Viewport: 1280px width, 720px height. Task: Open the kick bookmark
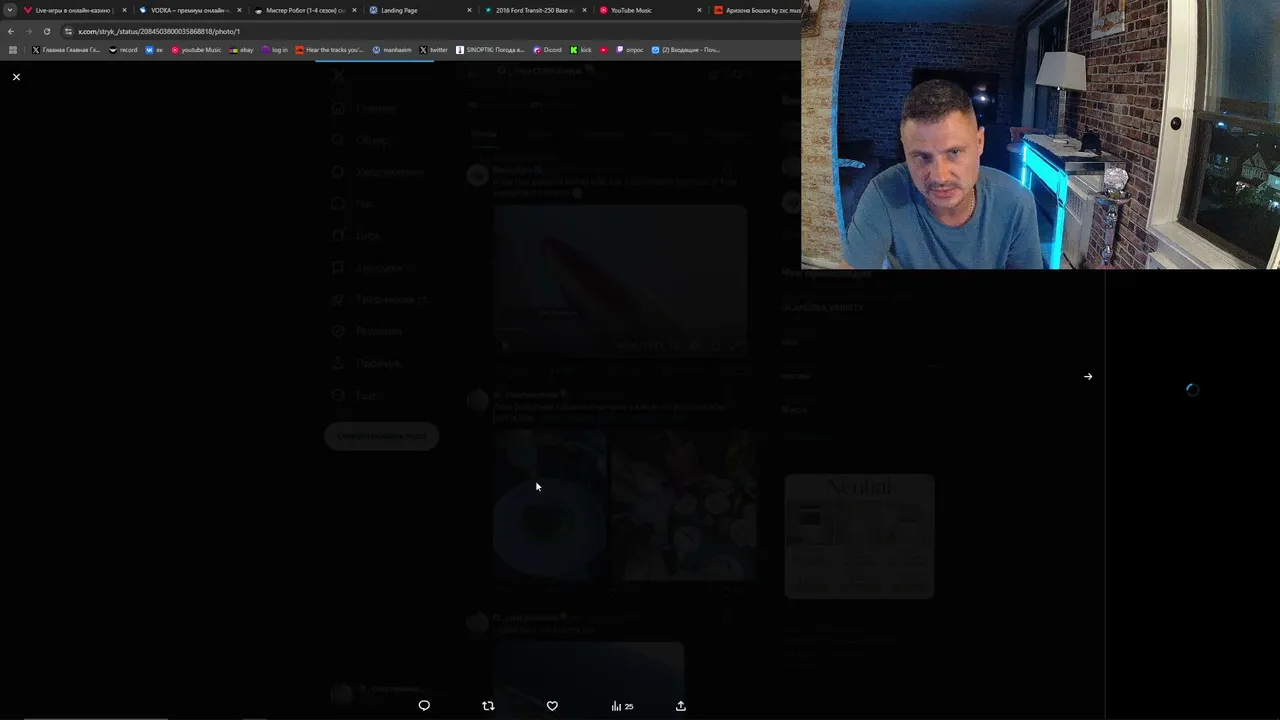(581, 49)
